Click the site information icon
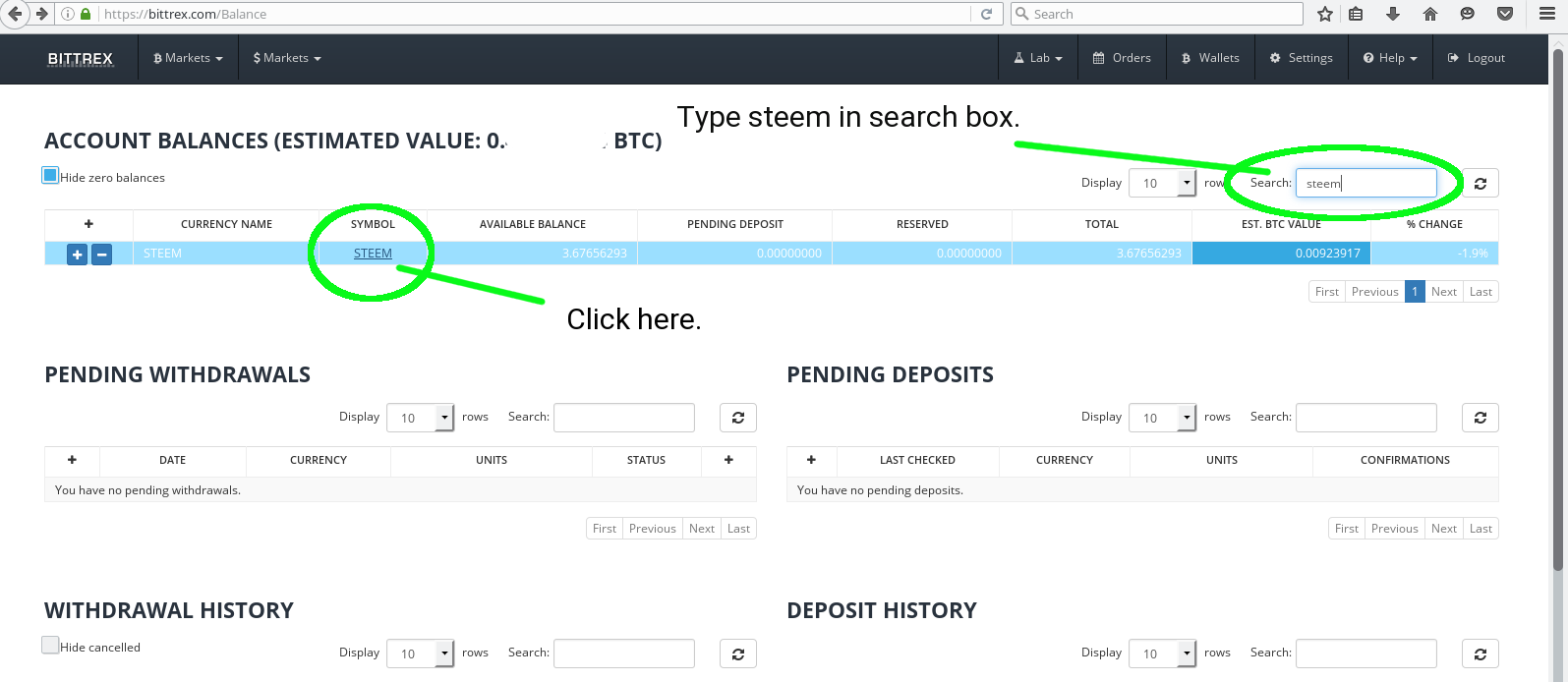 [x=68, y=14]
